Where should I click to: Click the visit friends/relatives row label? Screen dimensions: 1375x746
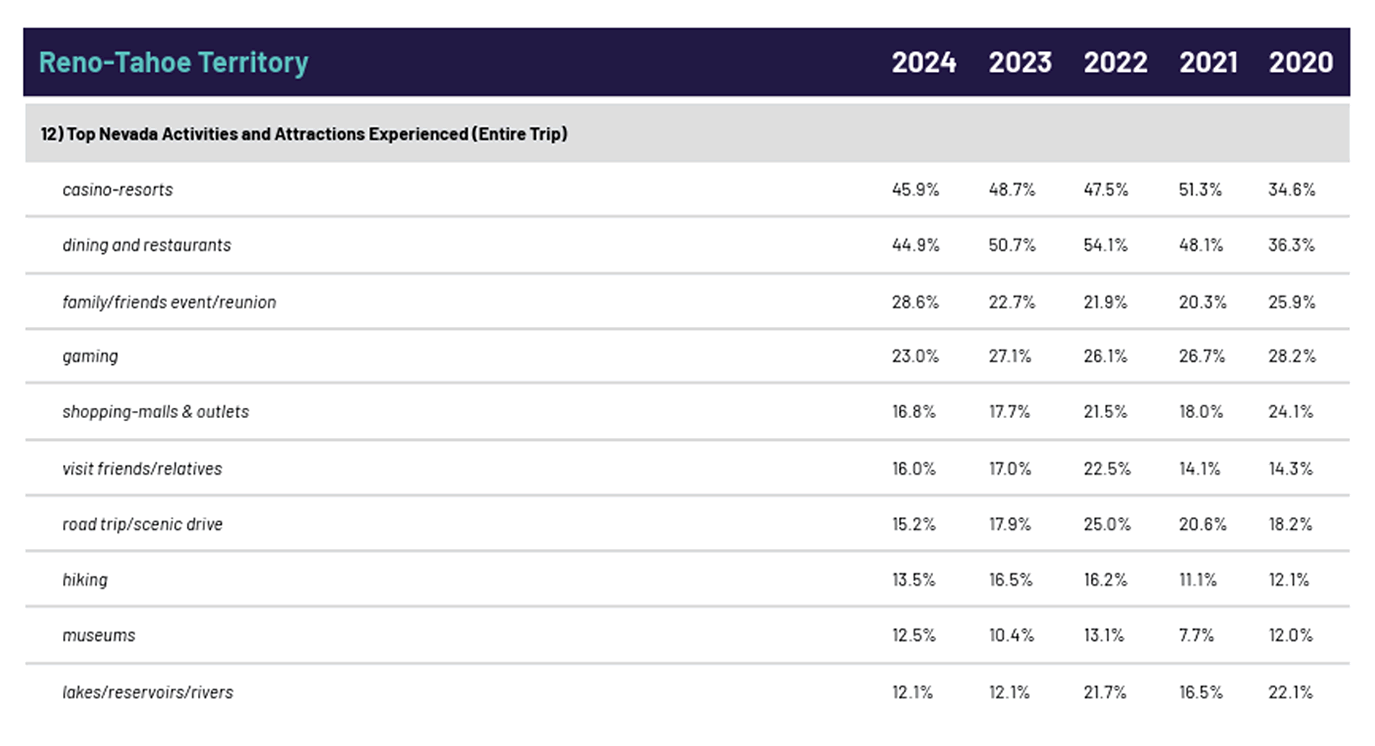coord(142,468)
